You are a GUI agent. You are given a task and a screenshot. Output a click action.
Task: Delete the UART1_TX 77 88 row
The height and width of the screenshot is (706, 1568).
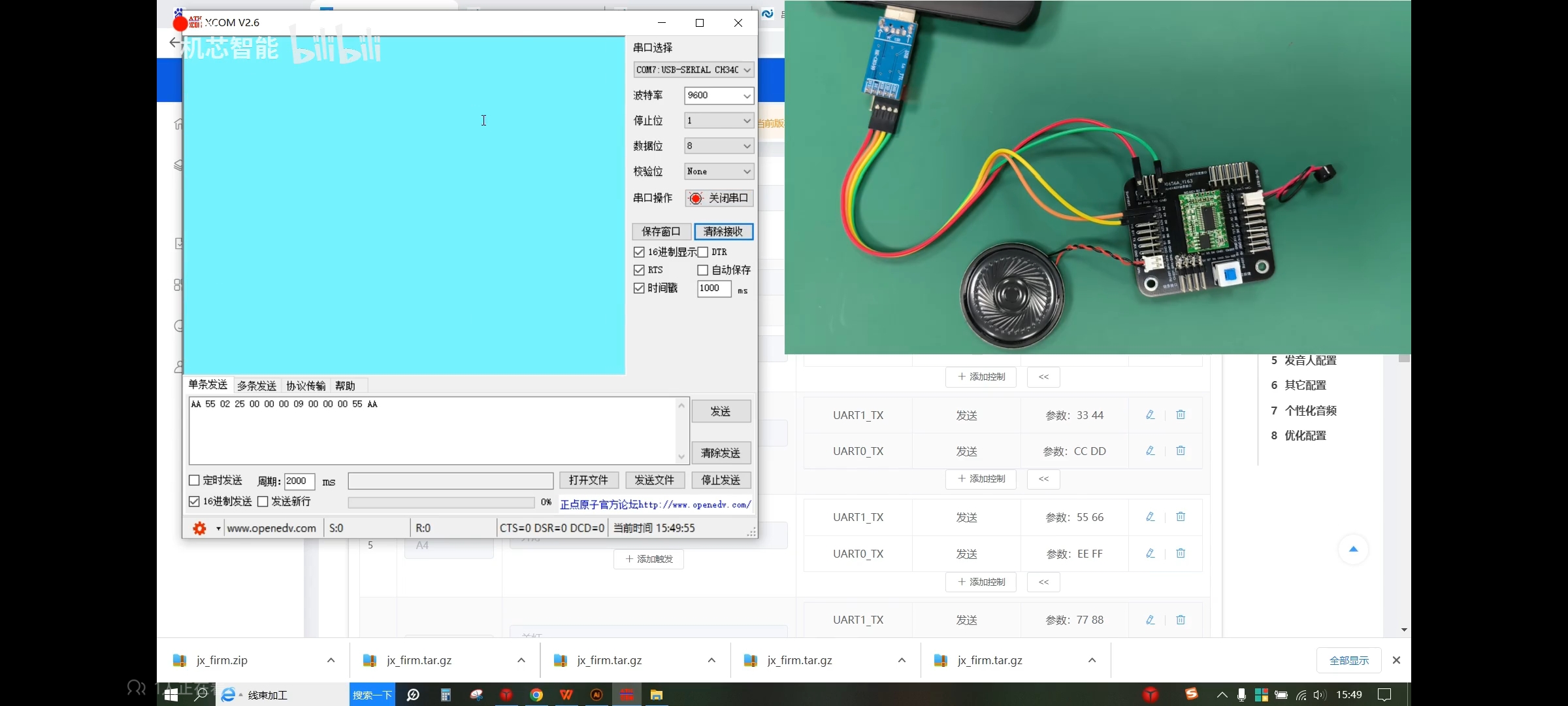tap(1181, 619)
